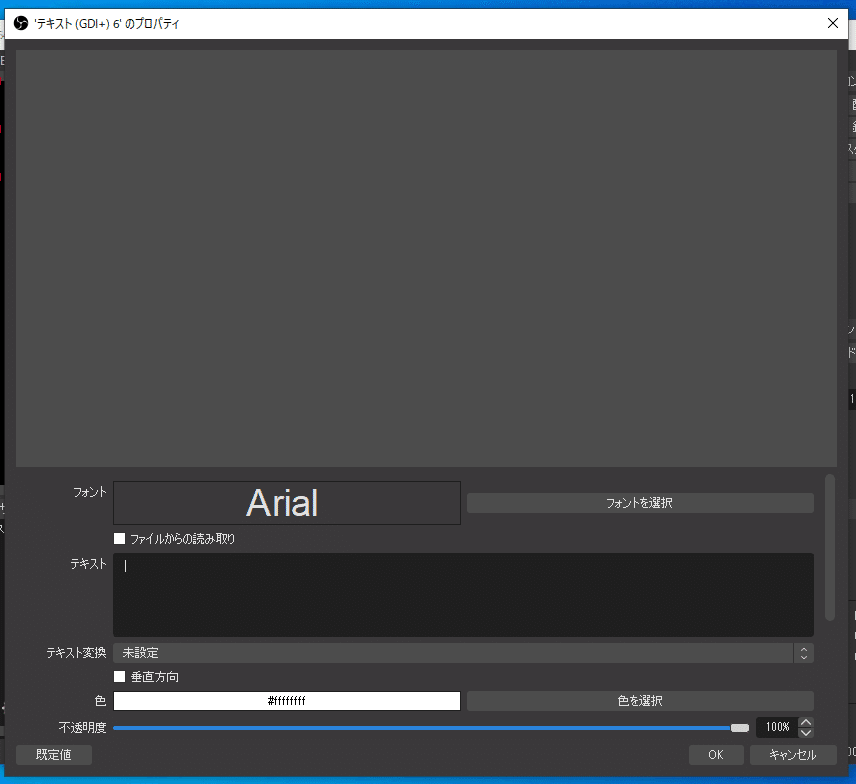Increase opacity with the up stepper arrow

[x=806, y=722]
